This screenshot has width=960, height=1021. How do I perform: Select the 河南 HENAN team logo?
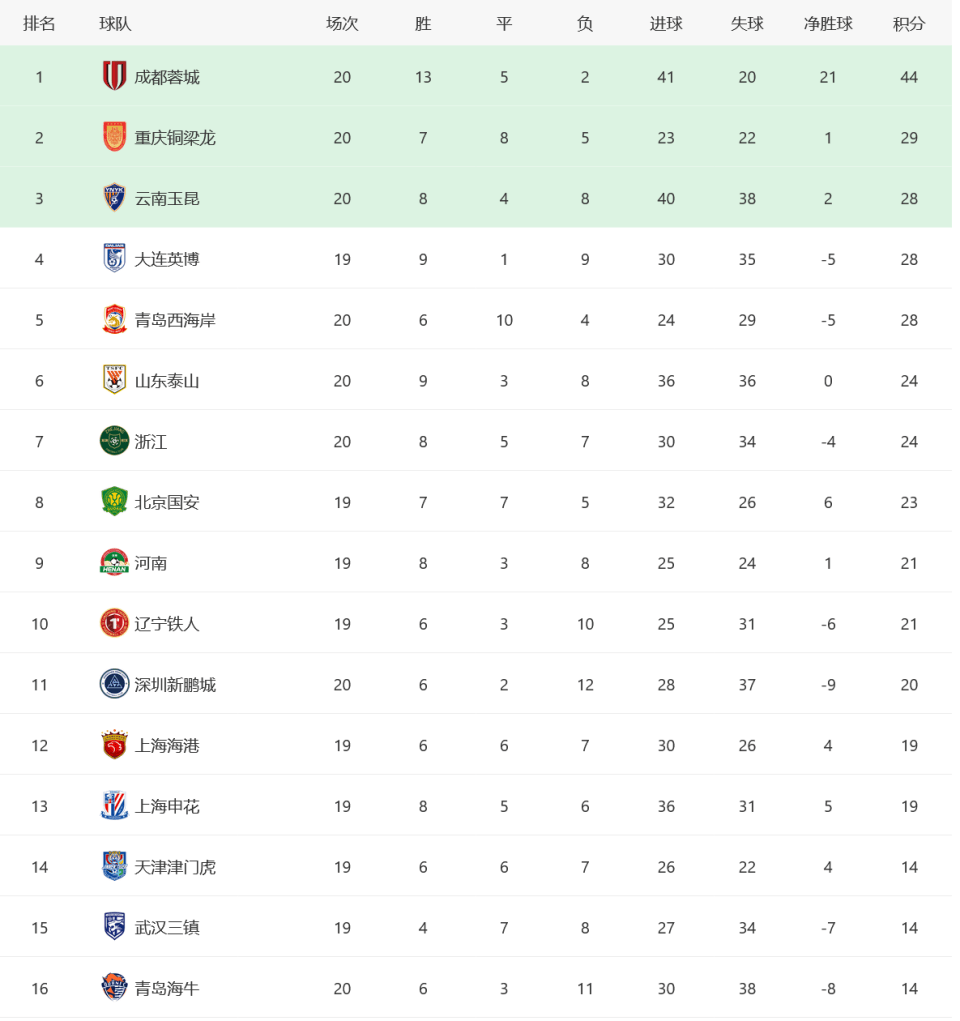coord(114,563)
